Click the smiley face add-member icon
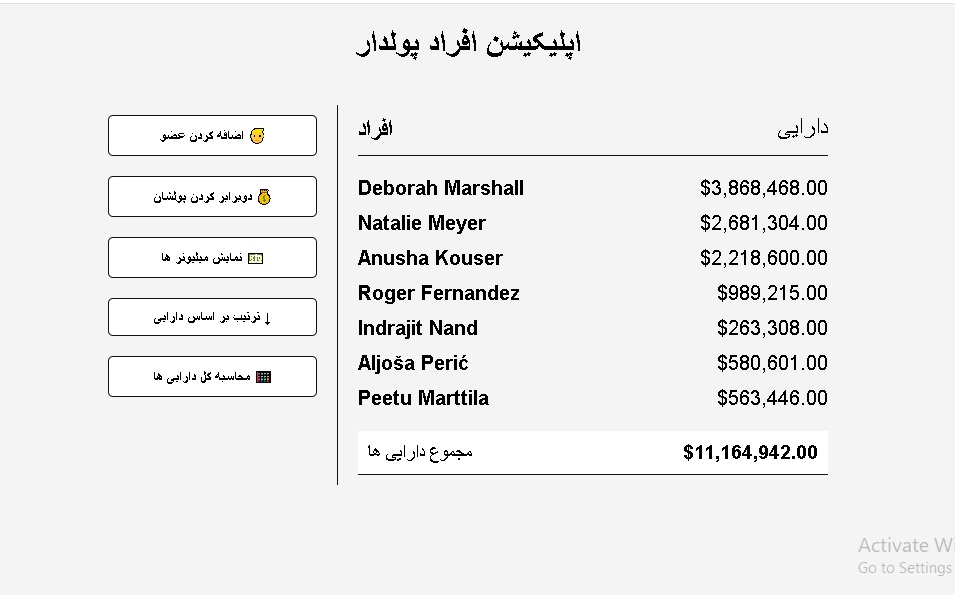 [x=257, y=136]
